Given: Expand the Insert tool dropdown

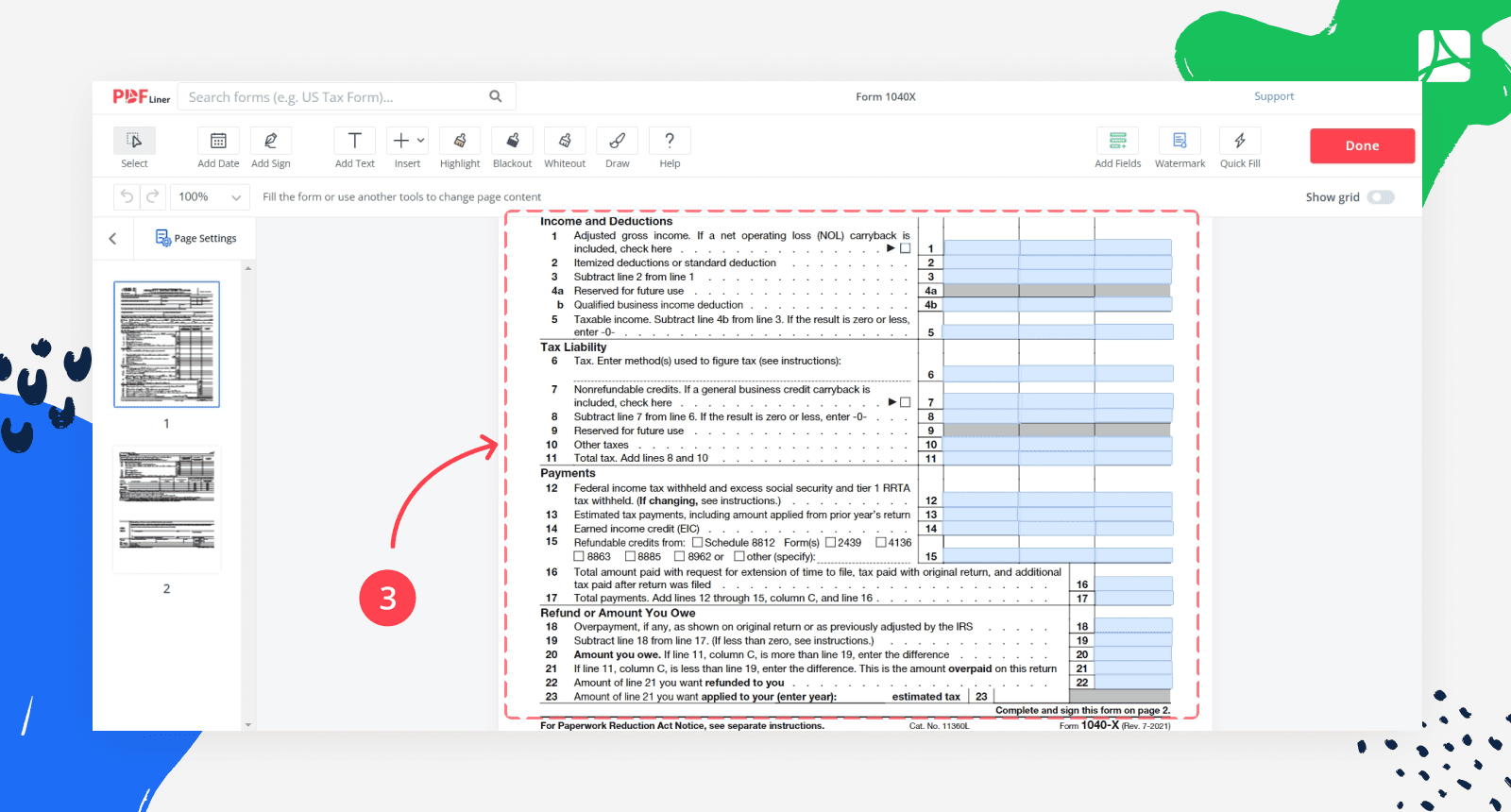Looking at the screenshot, I should (x=420, y=141).
